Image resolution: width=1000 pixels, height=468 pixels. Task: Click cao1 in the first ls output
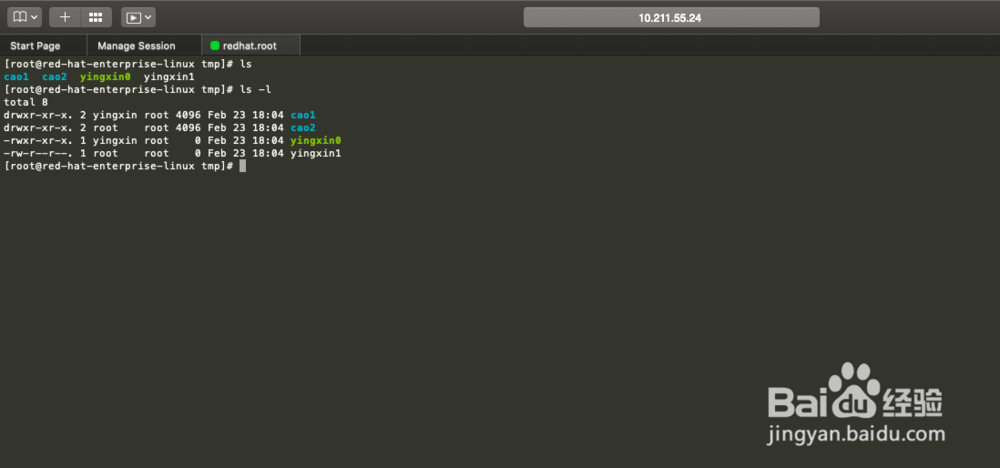pos(17,77)
